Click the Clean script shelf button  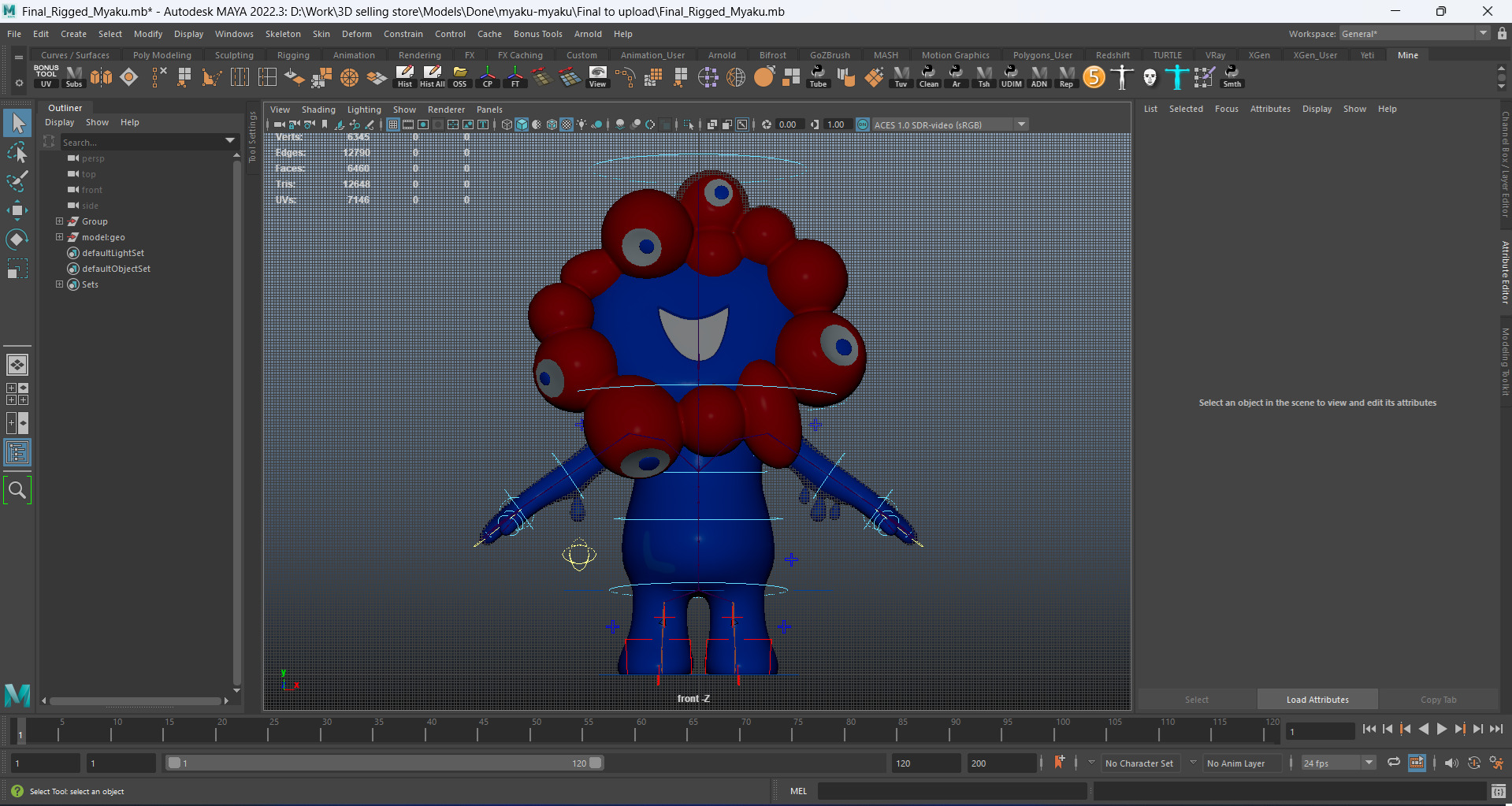point(929,76)
